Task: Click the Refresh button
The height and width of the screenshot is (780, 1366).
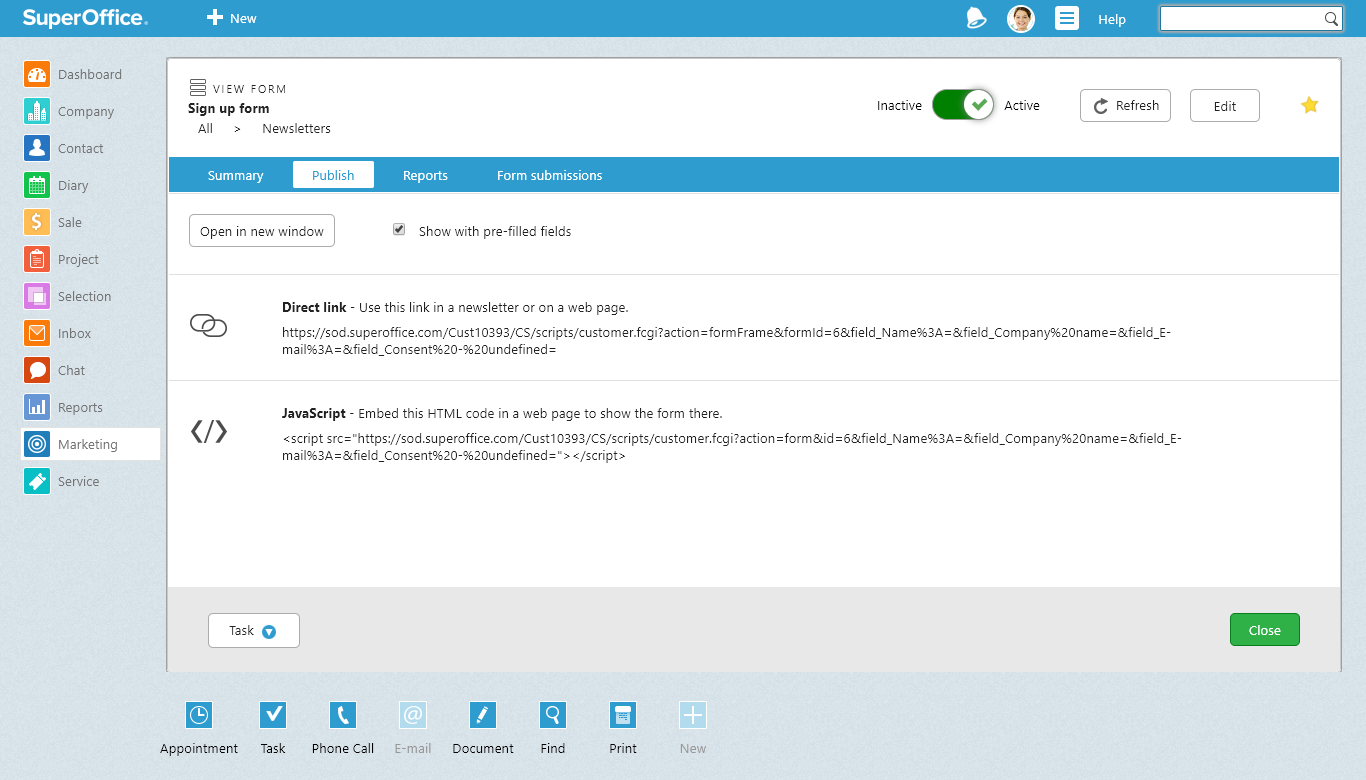Action: 1125,105
